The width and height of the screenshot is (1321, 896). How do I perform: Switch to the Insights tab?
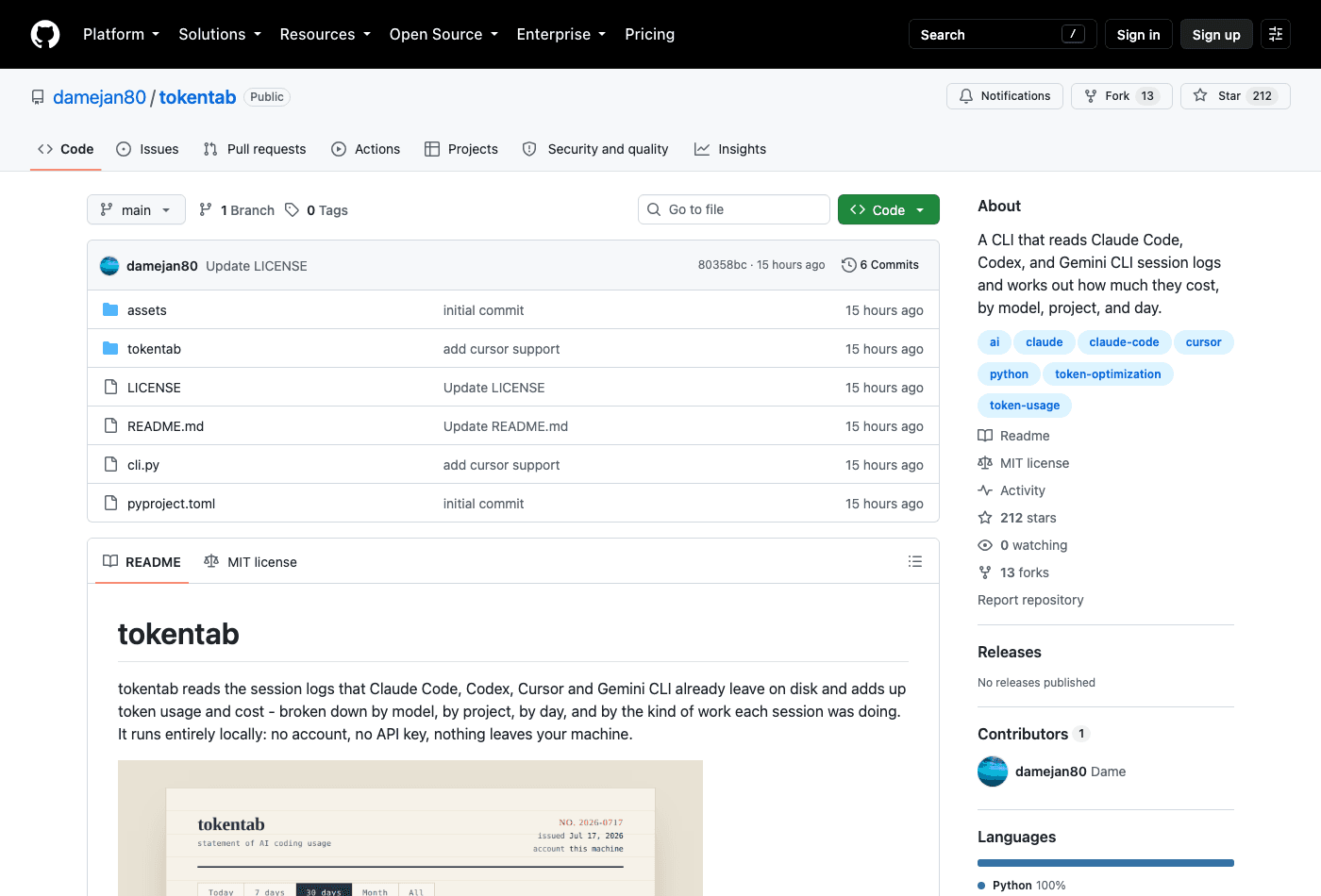[730, 149]
